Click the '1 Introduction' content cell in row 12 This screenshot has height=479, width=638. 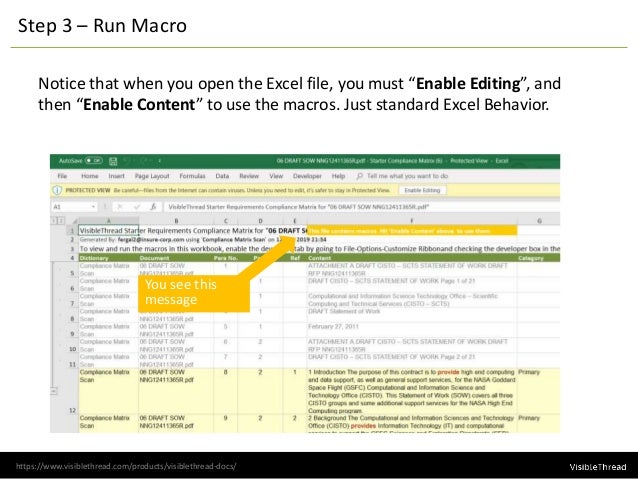[412, 391]
